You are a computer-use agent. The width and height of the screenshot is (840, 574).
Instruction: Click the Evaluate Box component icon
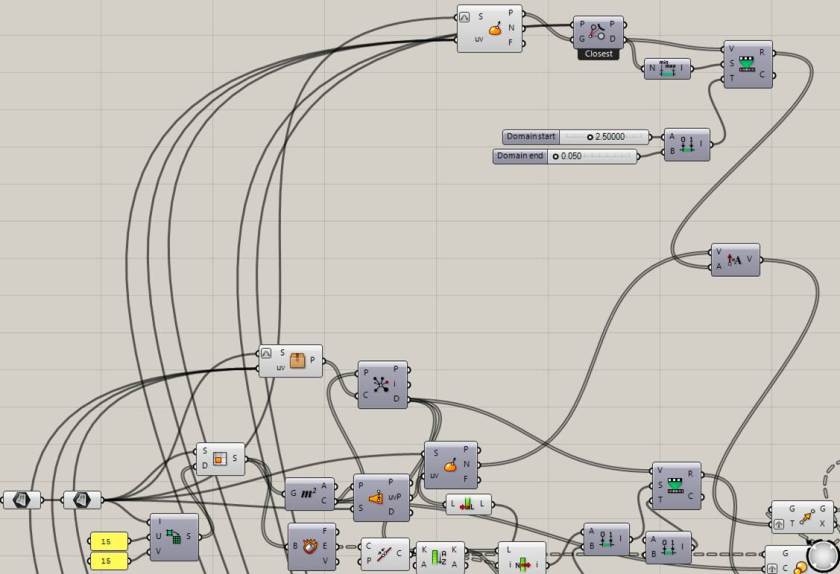coord(297,361)
